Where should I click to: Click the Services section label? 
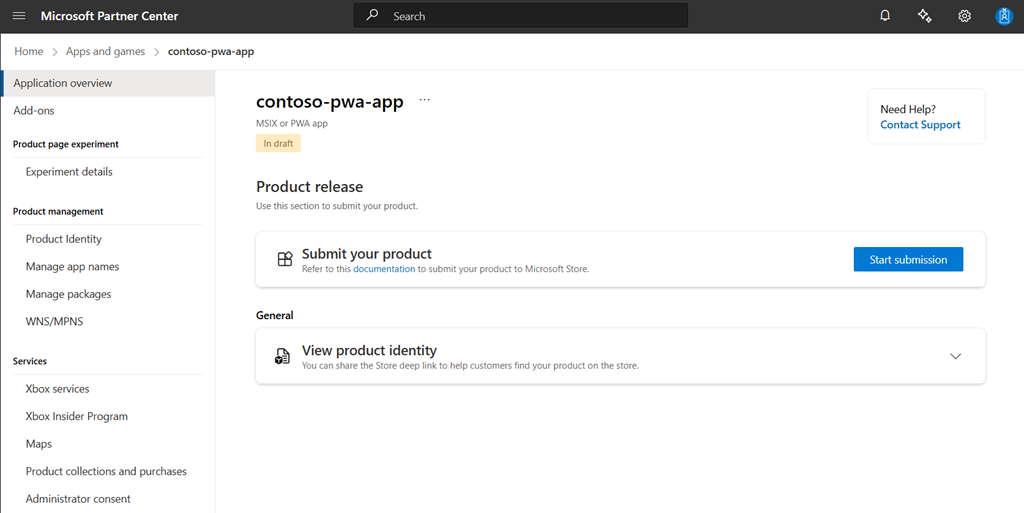(x=30, y=361)
